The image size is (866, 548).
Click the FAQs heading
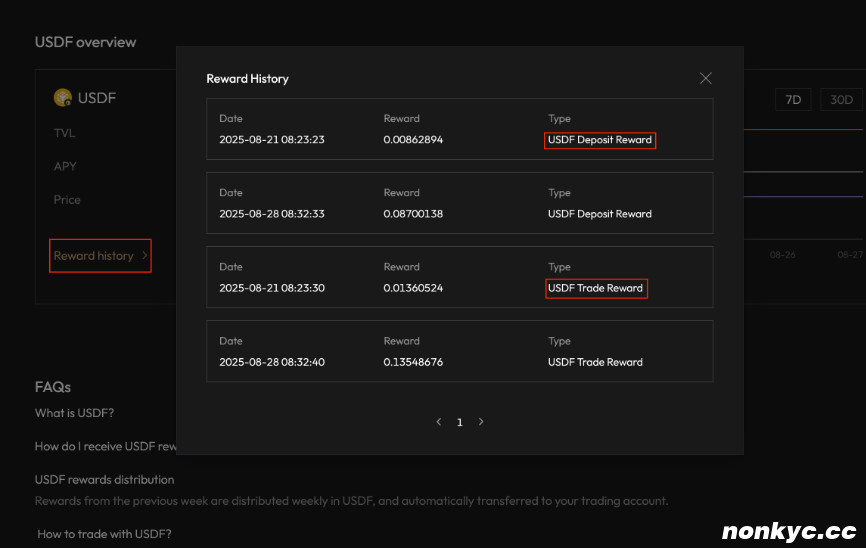tap(53, 387)
